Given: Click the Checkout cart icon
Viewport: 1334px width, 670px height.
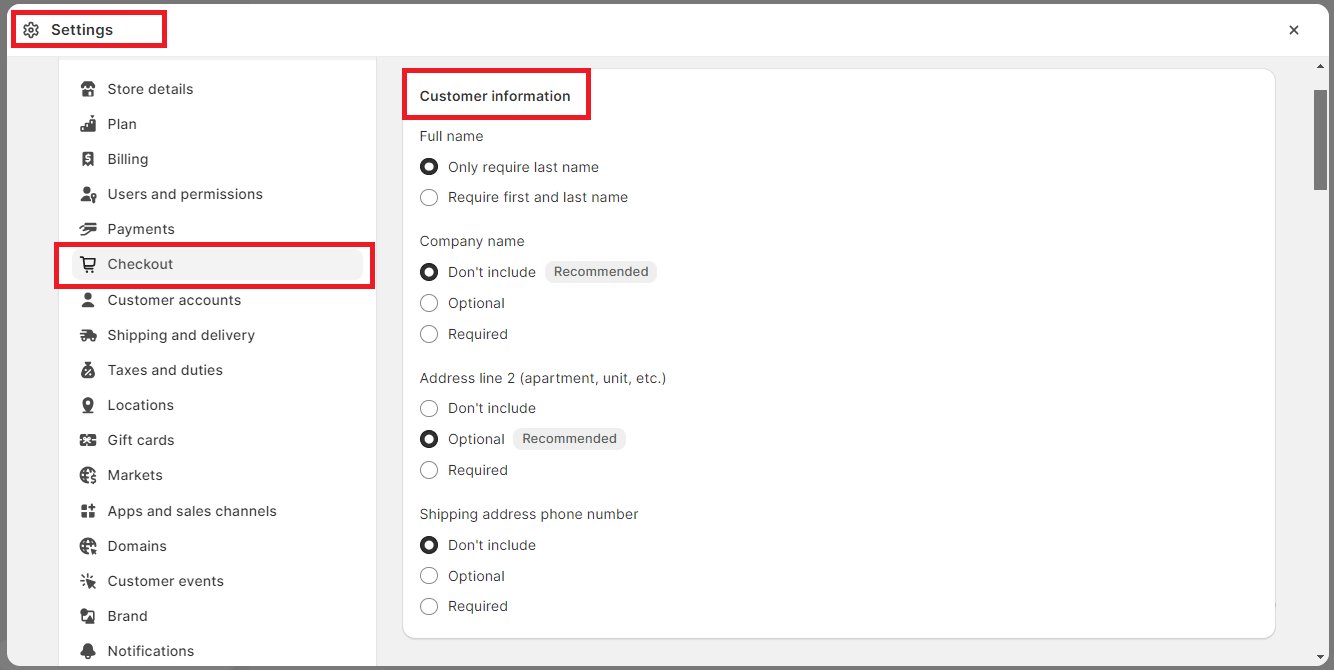Looking at the screenshot, I should 88,264.
